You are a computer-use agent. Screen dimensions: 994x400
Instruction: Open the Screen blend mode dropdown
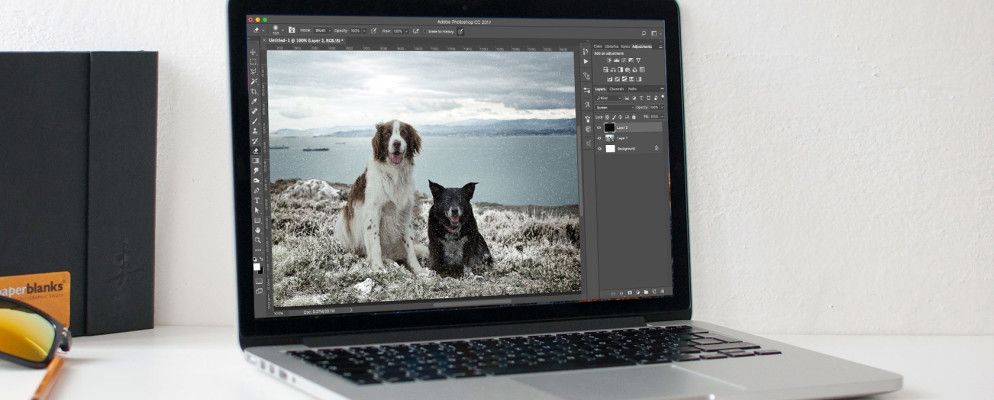point(615,108)
